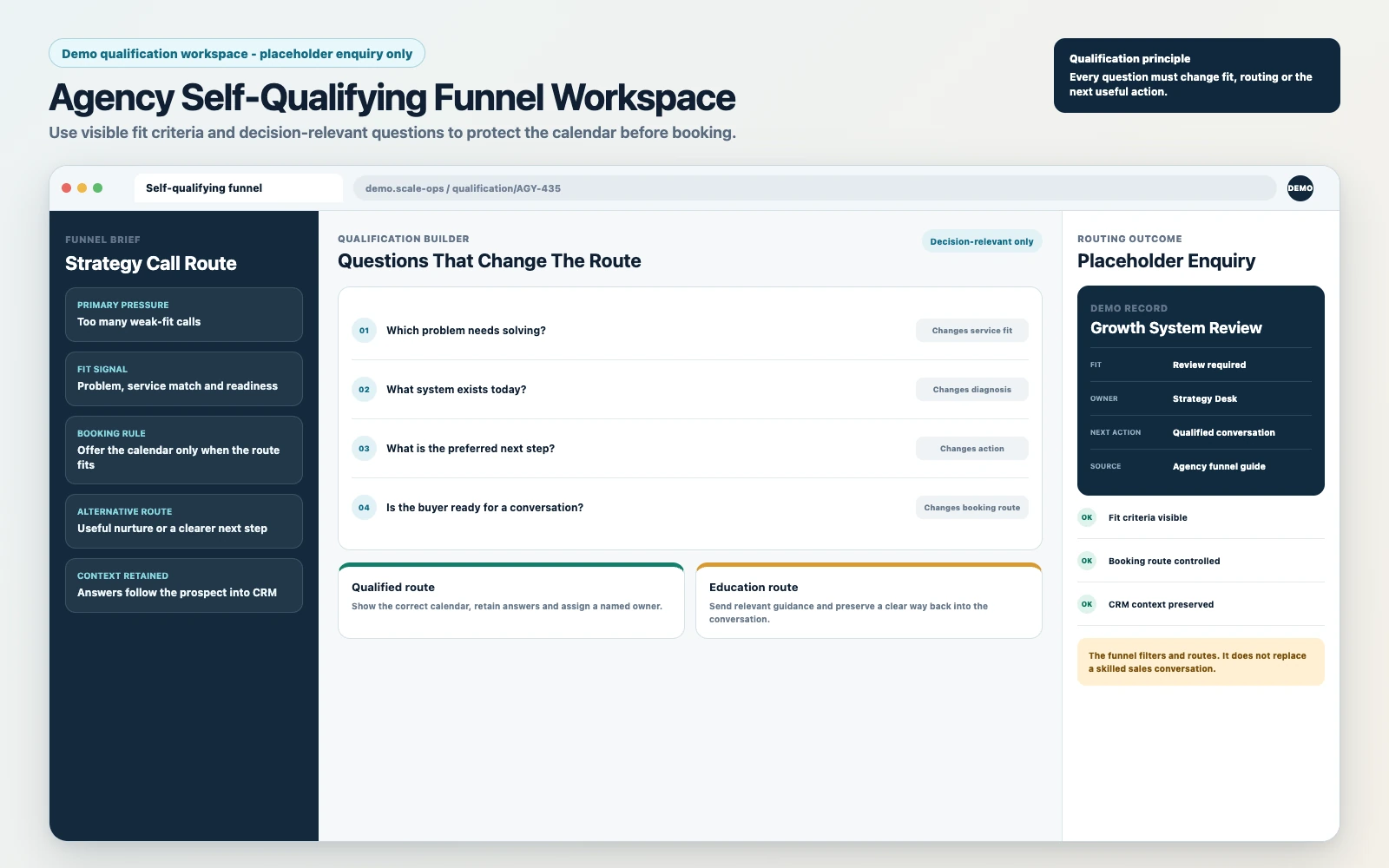This screenshot has height=868, width=1389.
Task: Click the 'Qualified conversation' next action value
Action: point(1224,432)
